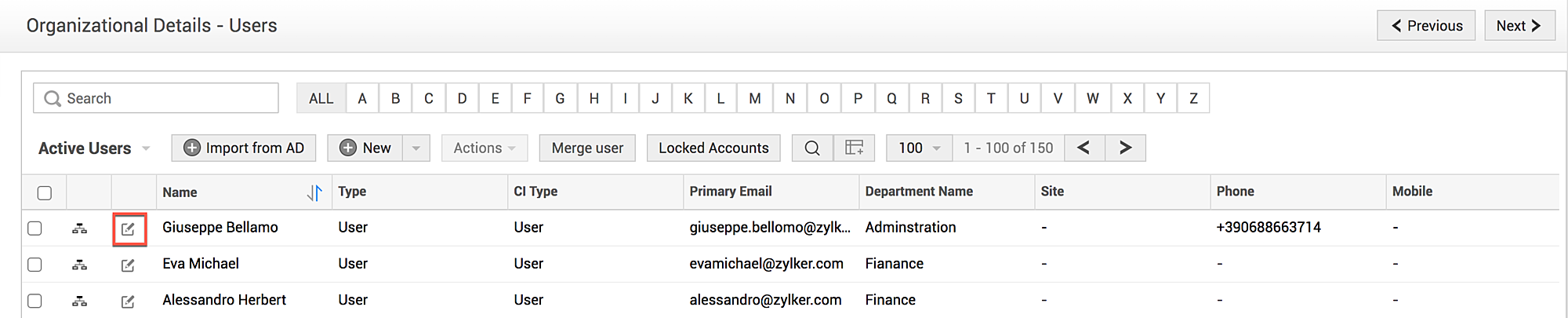Click edit icon for Eva Michael
Image resolution: width=1568 pixels, height=318 pixels.
click(128, 265)
